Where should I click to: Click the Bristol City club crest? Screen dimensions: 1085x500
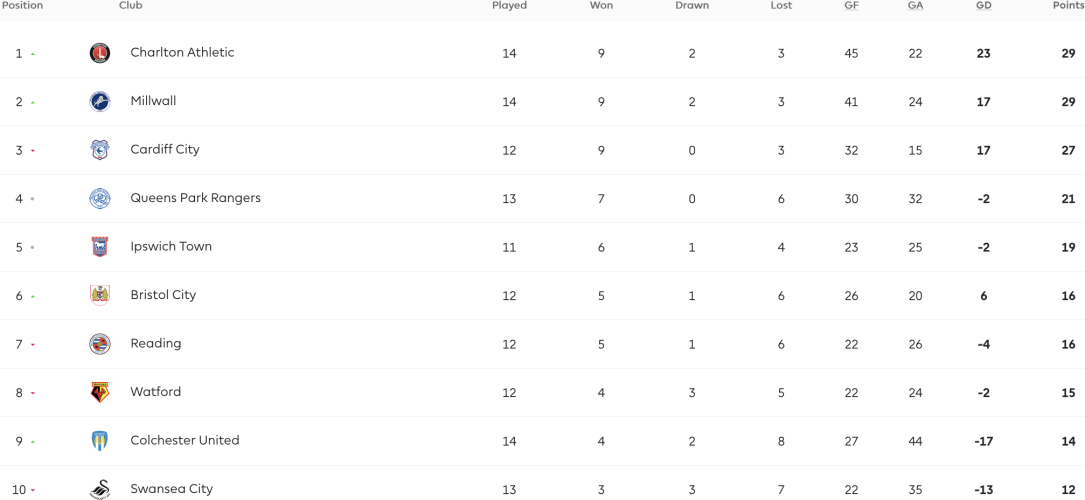pyautogui.click(x=100, y=295)
